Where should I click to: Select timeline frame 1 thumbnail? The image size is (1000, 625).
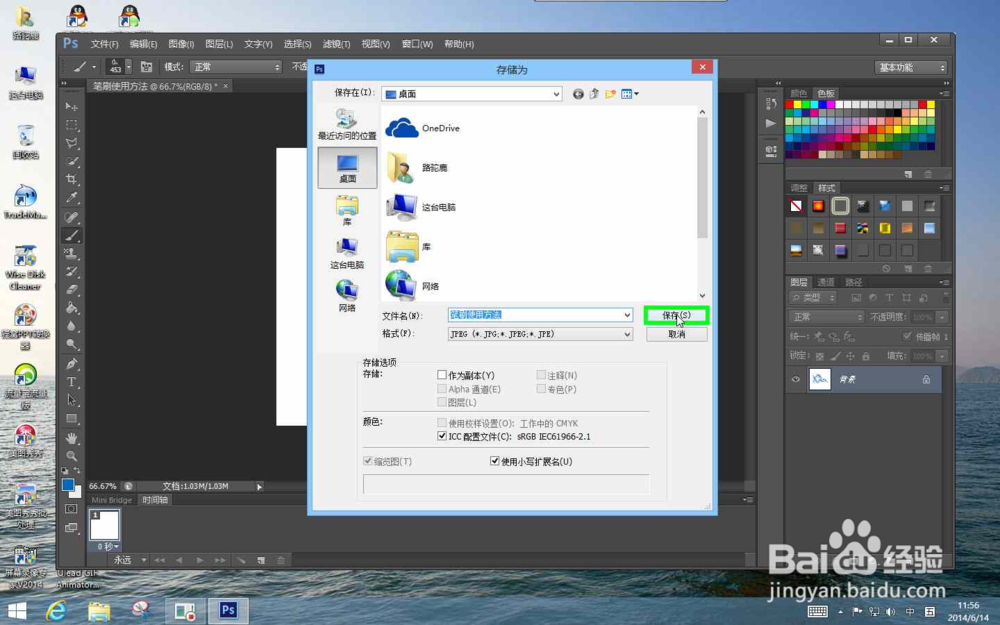[104, 525]
